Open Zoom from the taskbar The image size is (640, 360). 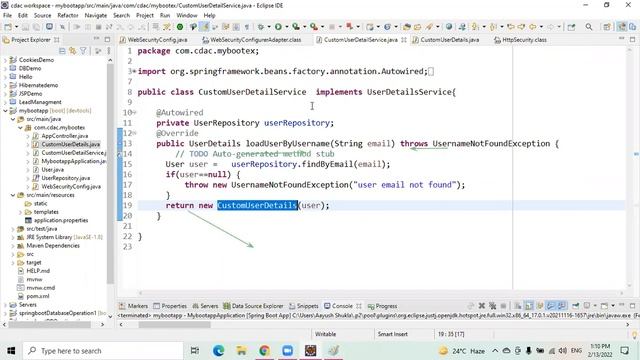287,351
